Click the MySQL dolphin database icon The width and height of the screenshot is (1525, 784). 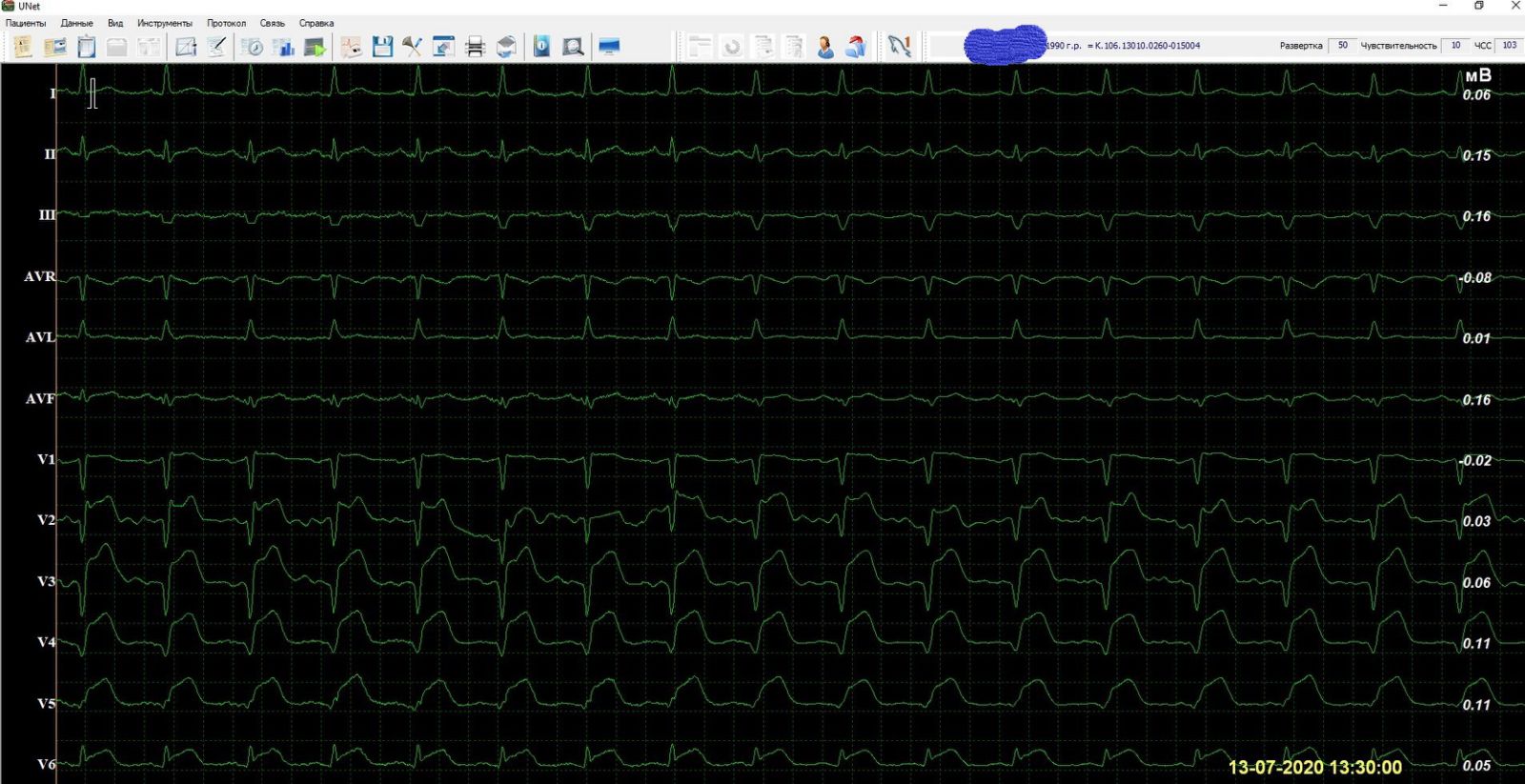[x=898, y=46]
